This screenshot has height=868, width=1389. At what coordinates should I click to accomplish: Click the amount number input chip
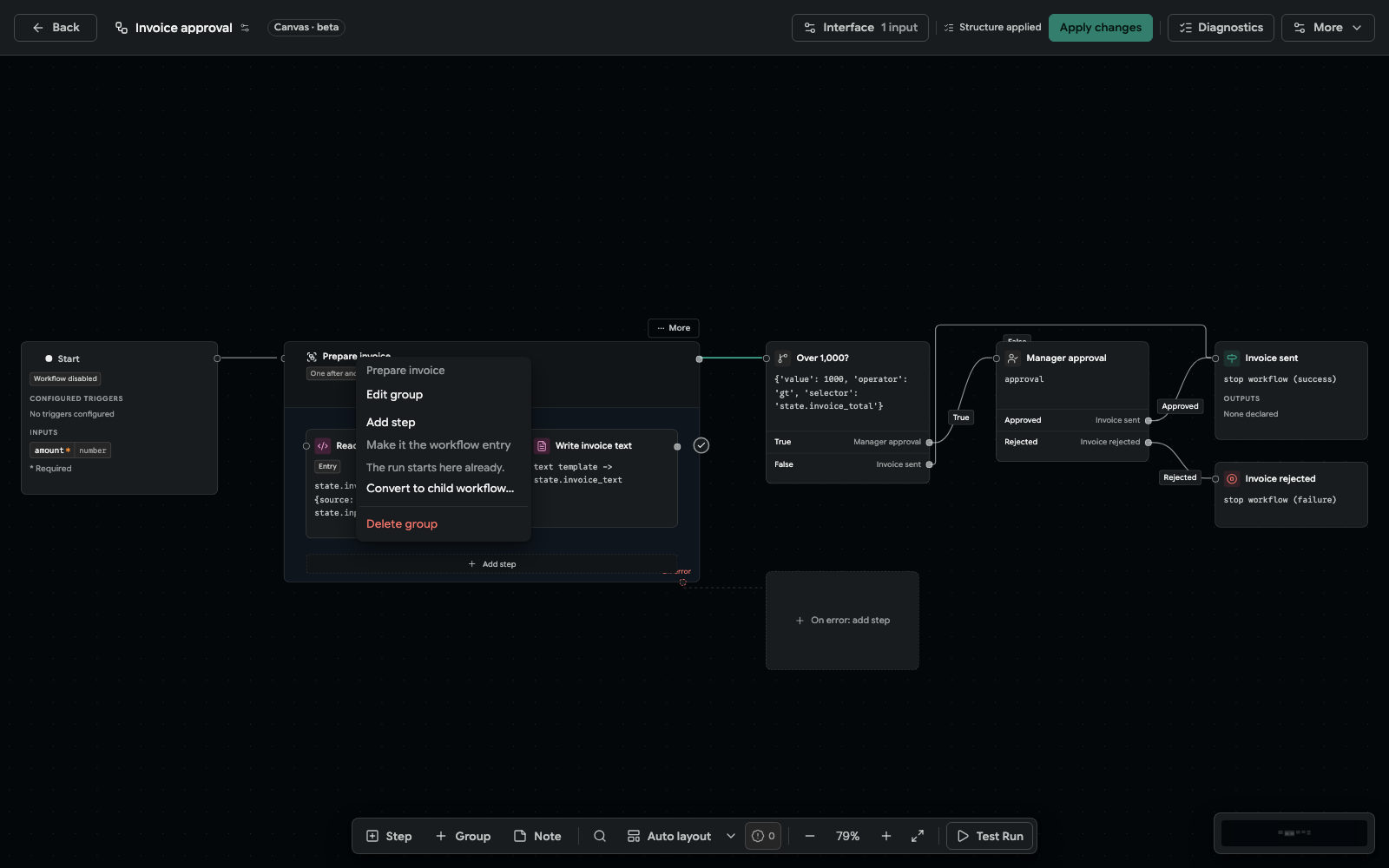(x=70, y=450)
